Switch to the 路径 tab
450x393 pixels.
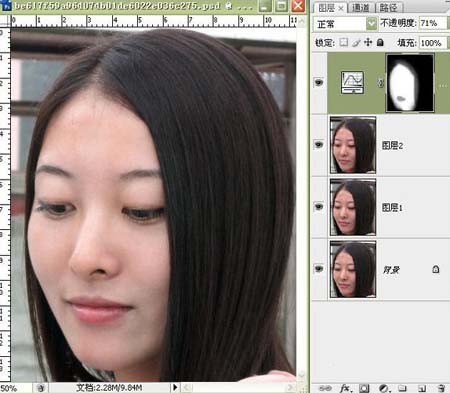pos(388,8)
